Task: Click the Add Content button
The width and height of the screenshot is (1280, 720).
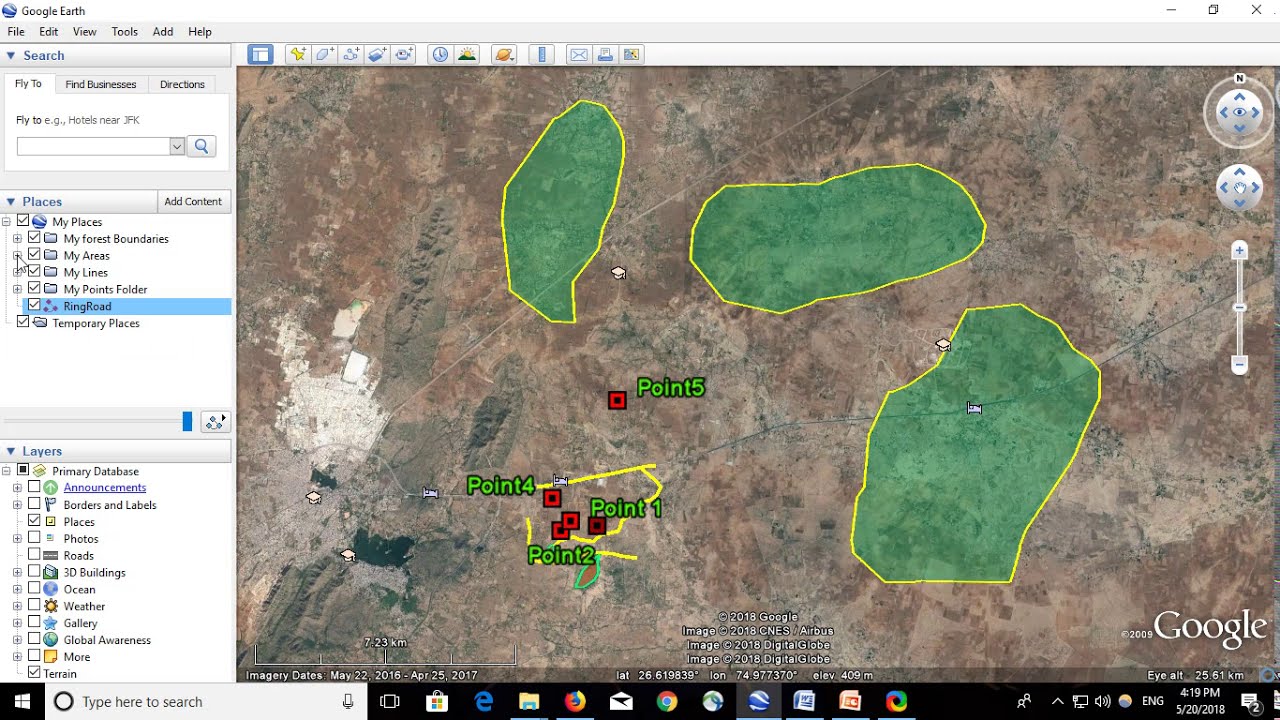Action: [x=193, y=201]
